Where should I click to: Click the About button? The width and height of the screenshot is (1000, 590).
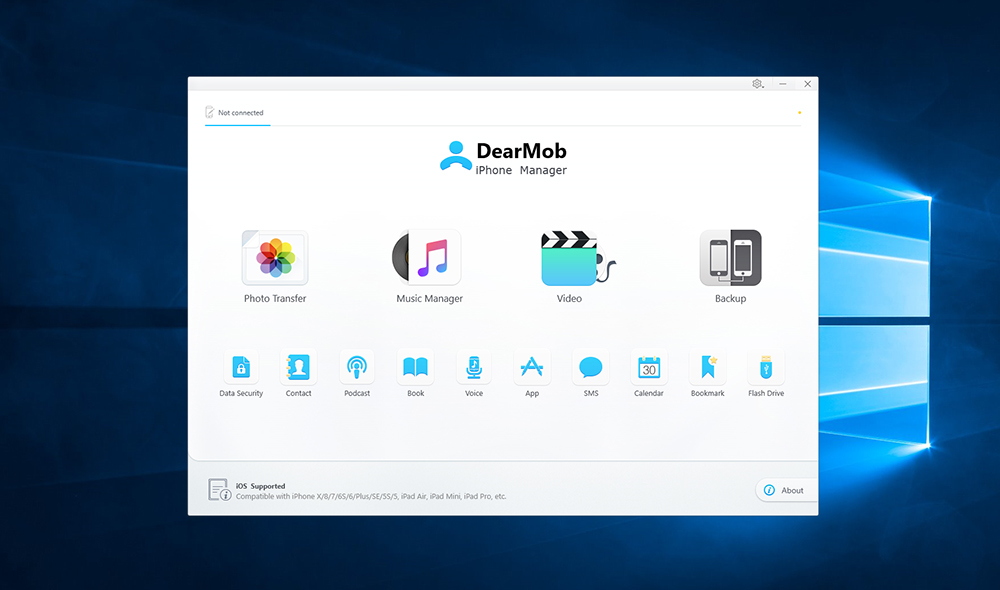tap(786, 490)
